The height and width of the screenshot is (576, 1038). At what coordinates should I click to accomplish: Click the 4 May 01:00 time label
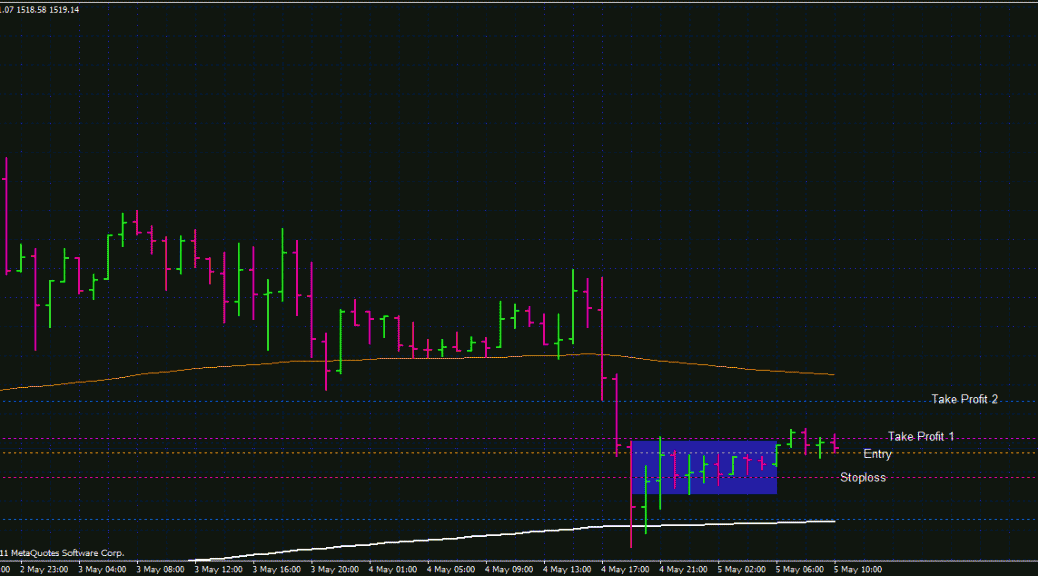click(393, 569)
